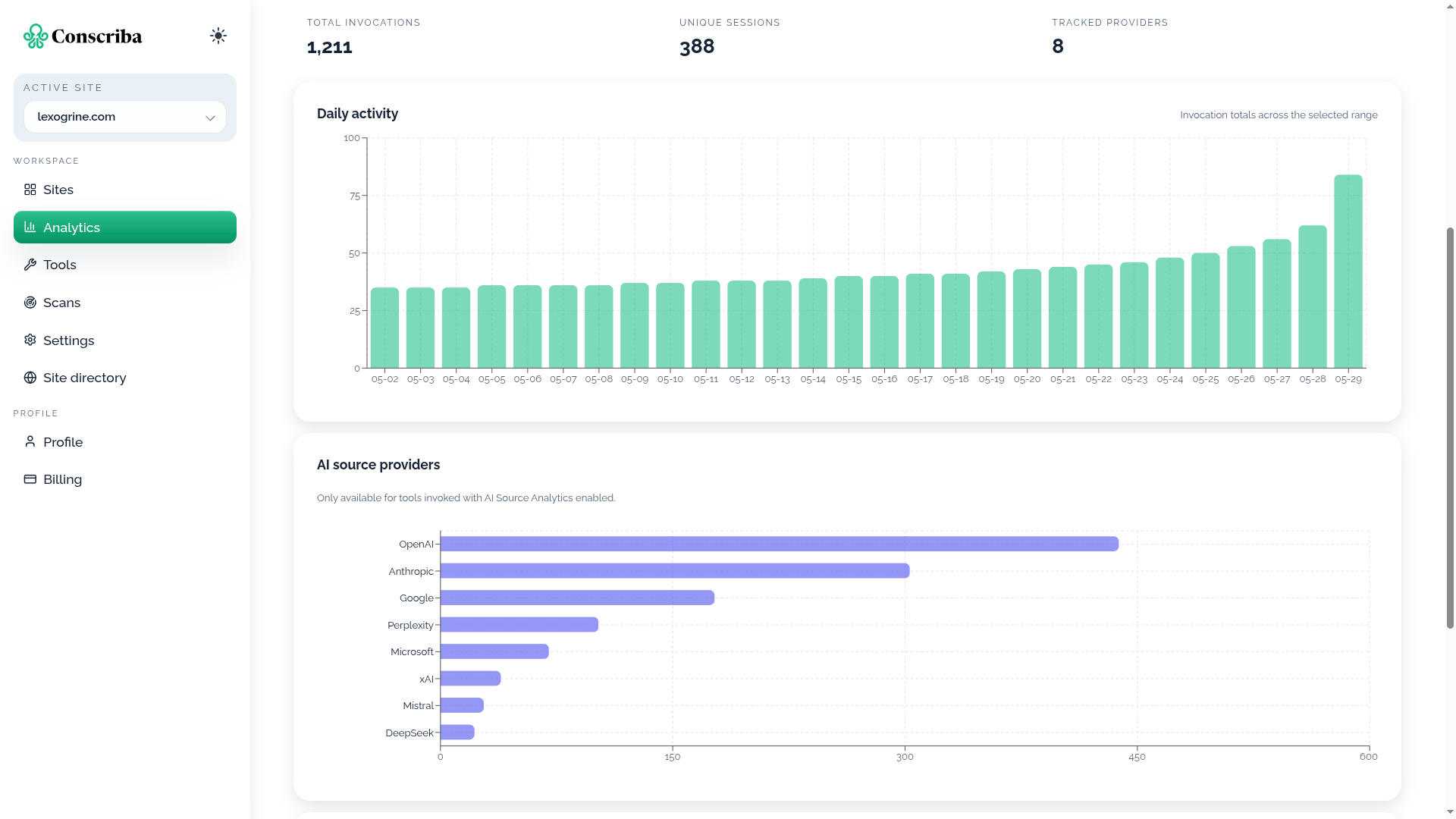Viewport: 1456px width, 819px height.
Task: Go to the Billing page link
Action: point(125,479)
